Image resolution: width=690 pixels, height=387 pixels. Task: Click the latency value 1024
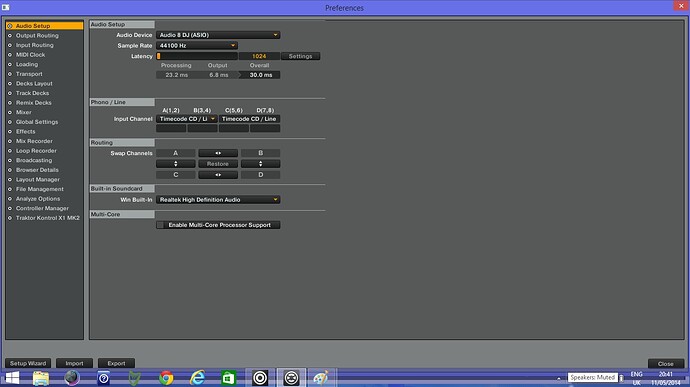[x=259, y=56]
